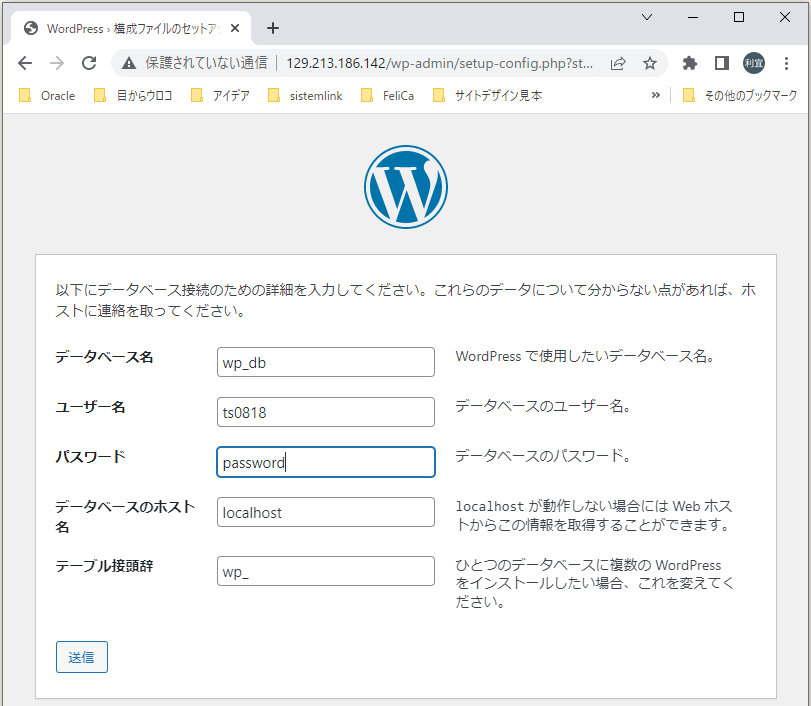Viewport: 811px width, 706px height.
Task: Open the tab search dropdown chevron
Action: coord(647,17)
